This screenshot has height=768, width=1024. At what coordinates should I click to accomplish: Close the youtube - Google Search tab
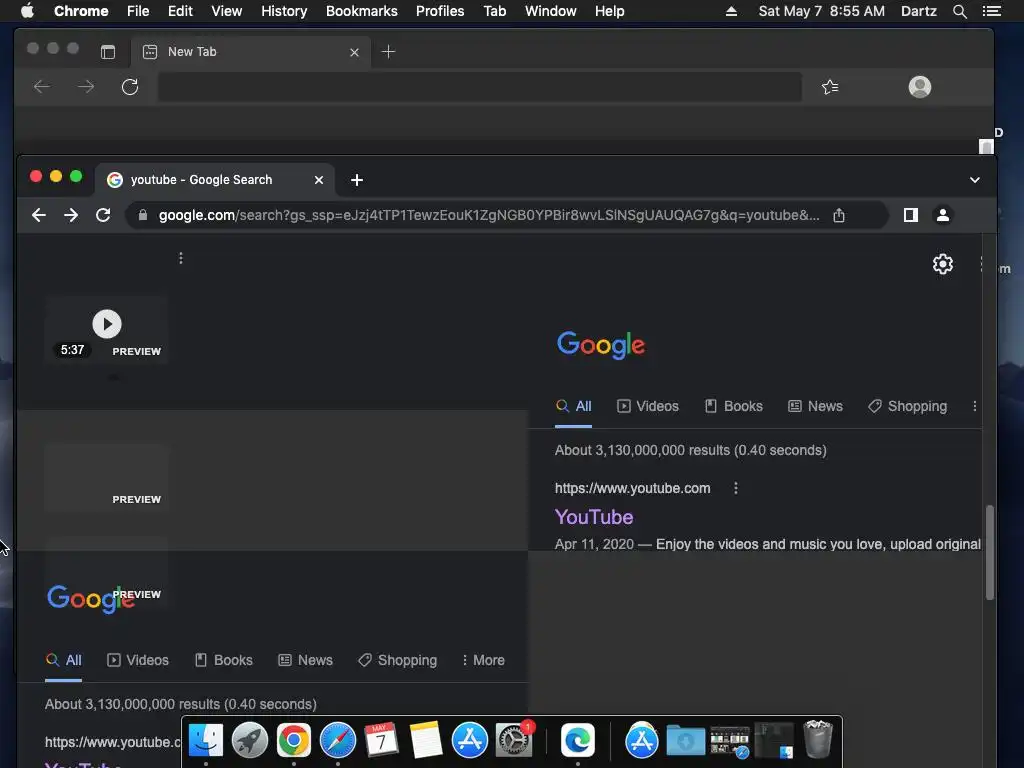click(x=319, y=180)
